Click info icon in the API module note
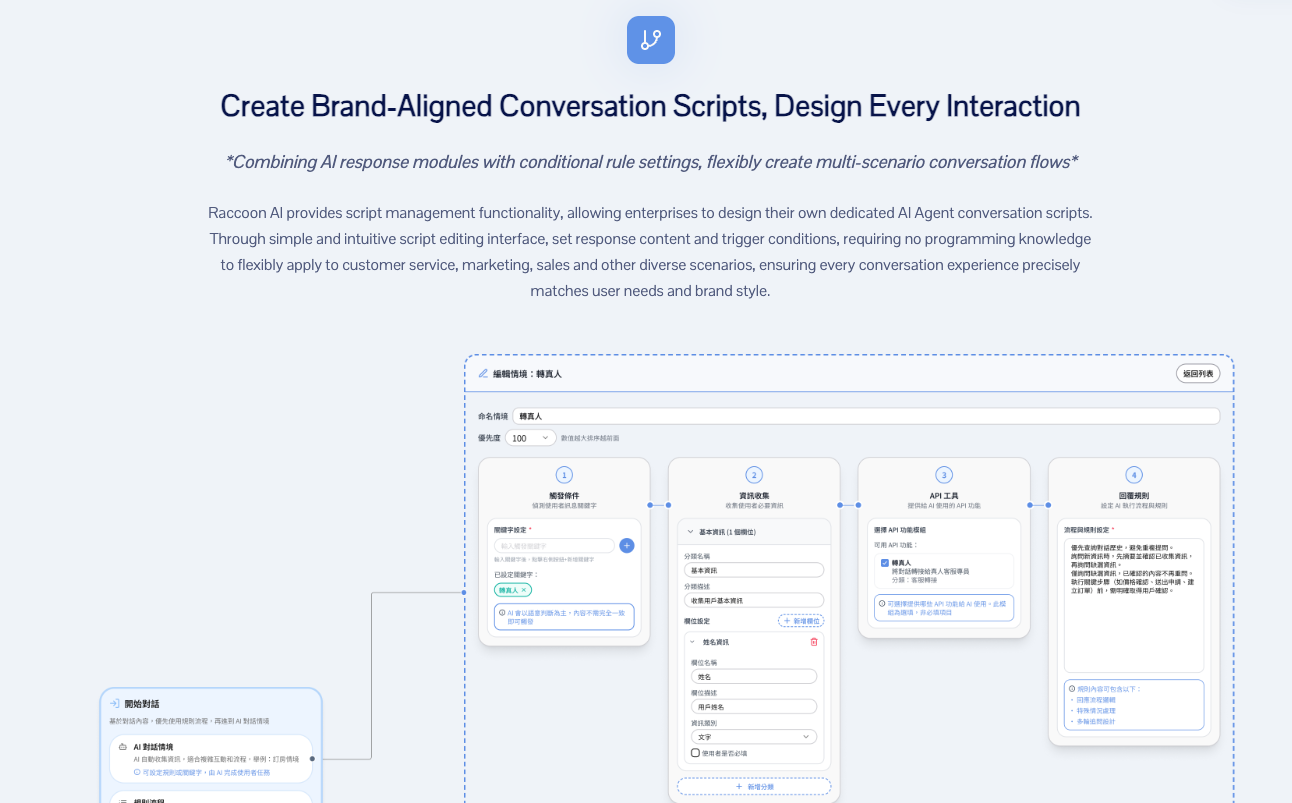The image size is (1292, 803). coord(882,604)
